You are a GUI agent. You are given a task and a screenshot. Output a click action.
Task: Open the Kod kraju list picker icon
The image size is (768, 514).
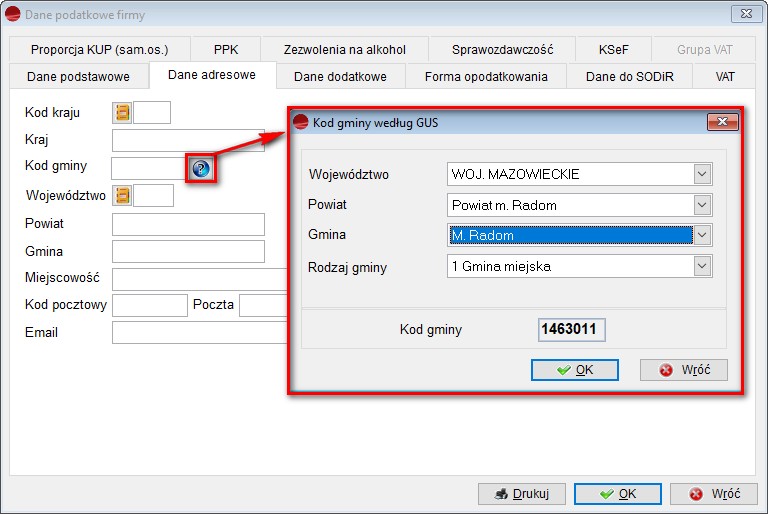click(123, 113)
